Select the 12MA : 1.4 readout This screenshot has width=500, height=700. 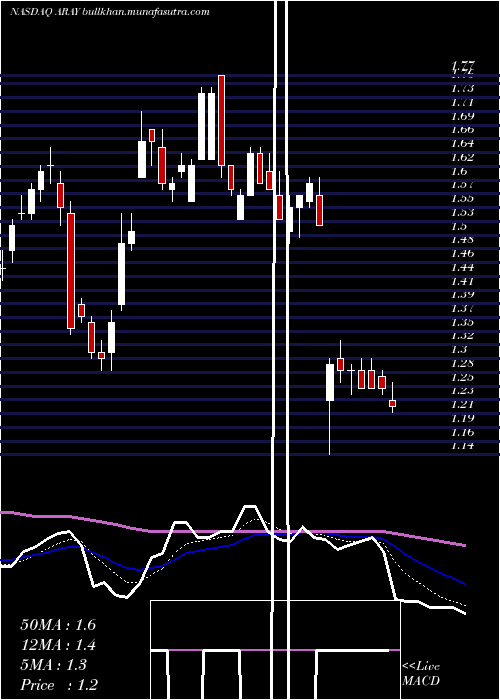click(x=58, y=645)
